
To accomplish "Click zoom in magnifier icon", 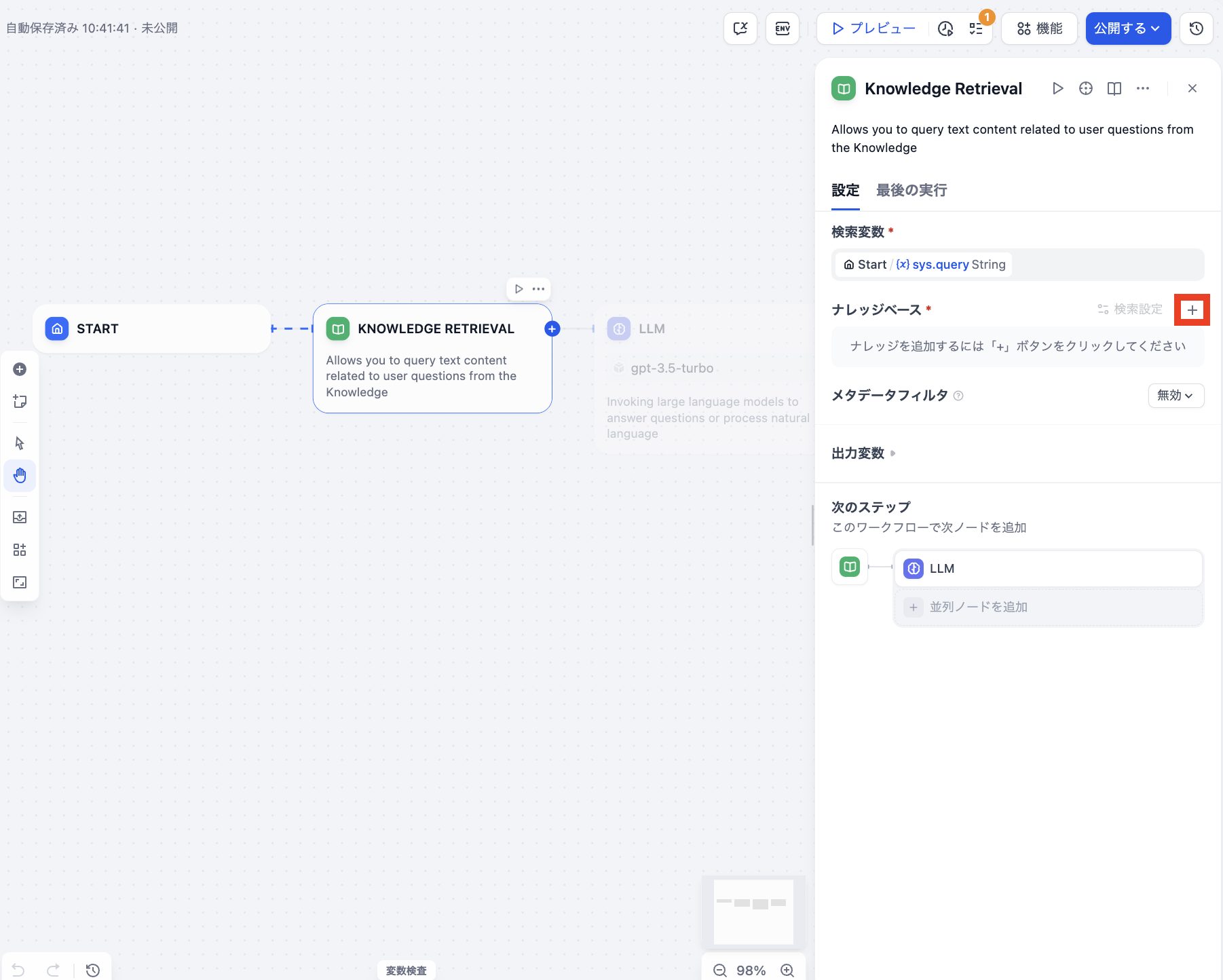I will pyautogui.click(x=787, y=970).
